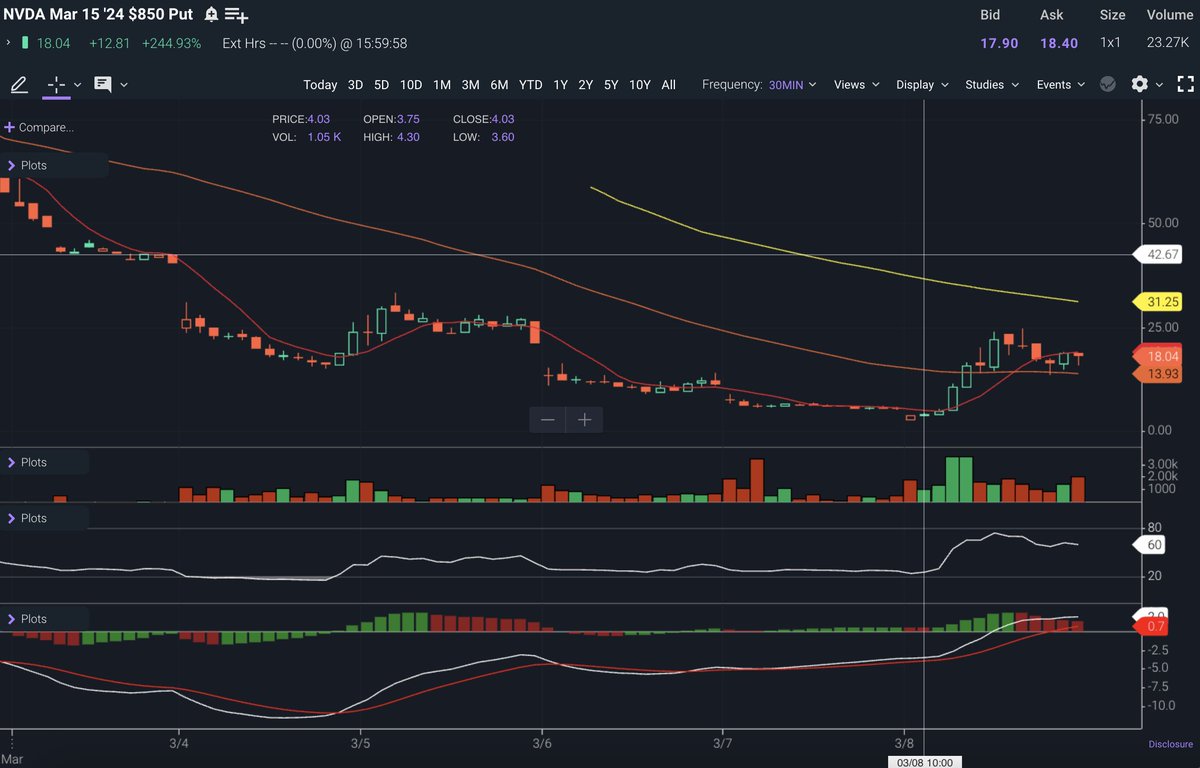This screenshot has width=1200, height=768.
Task: Open chart settings gear icon
Action: coord(1139,85)
